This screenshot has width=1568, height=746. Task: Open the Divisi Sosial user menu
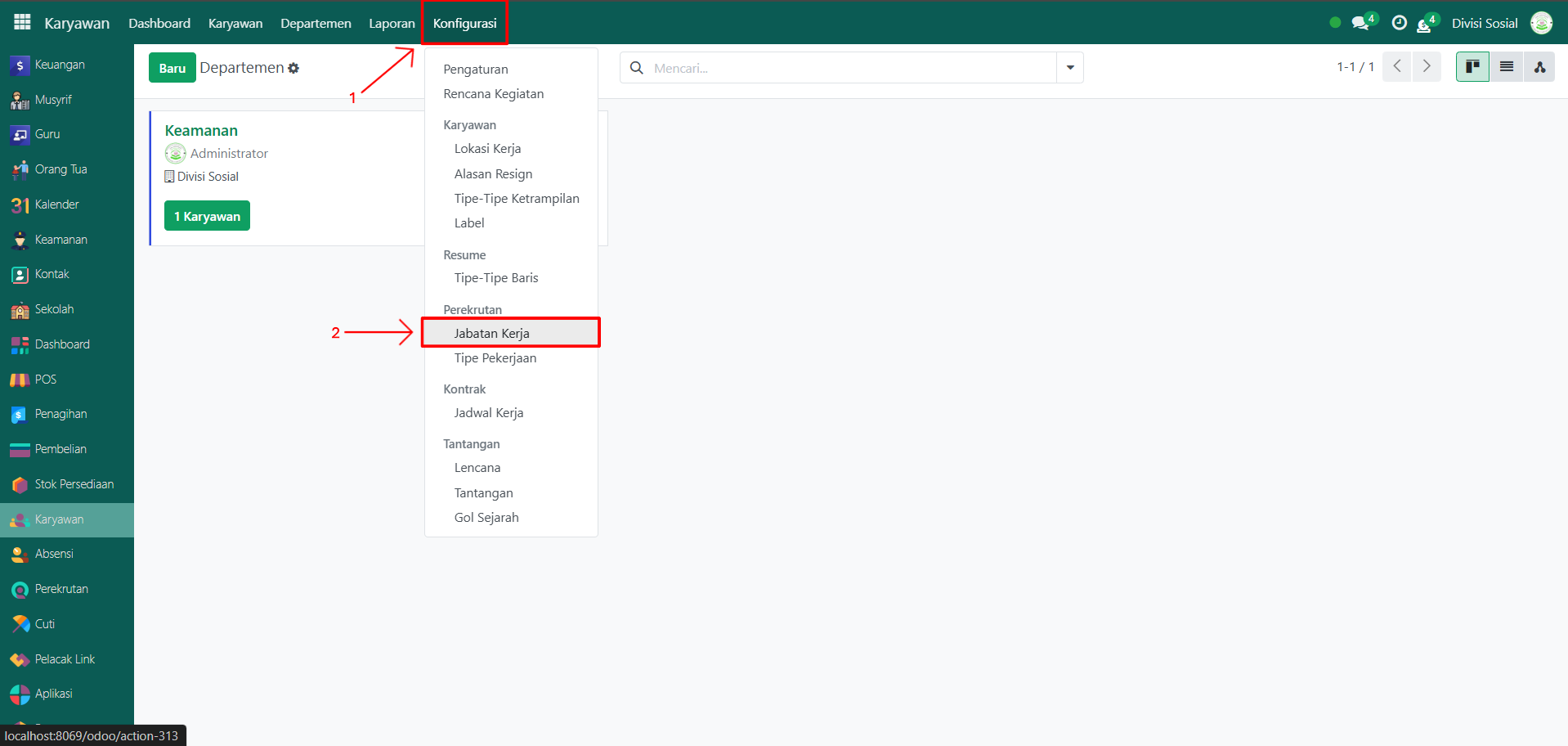[x=1485, y=23]
